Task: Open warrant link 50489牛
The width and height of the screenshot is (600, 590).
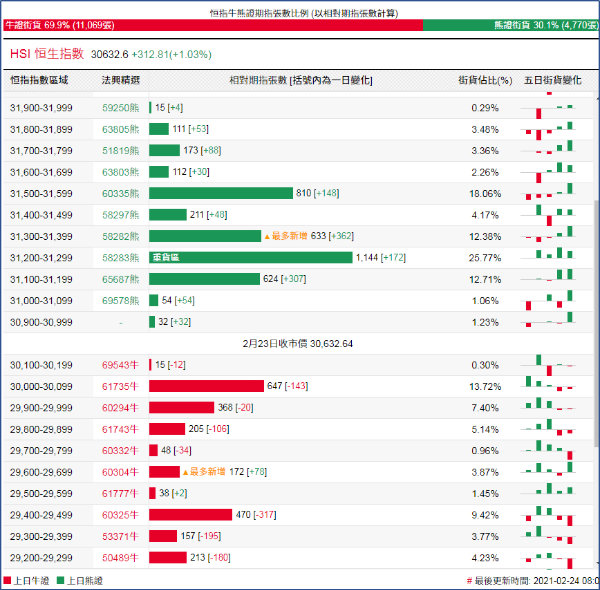Action: point(120,558)
